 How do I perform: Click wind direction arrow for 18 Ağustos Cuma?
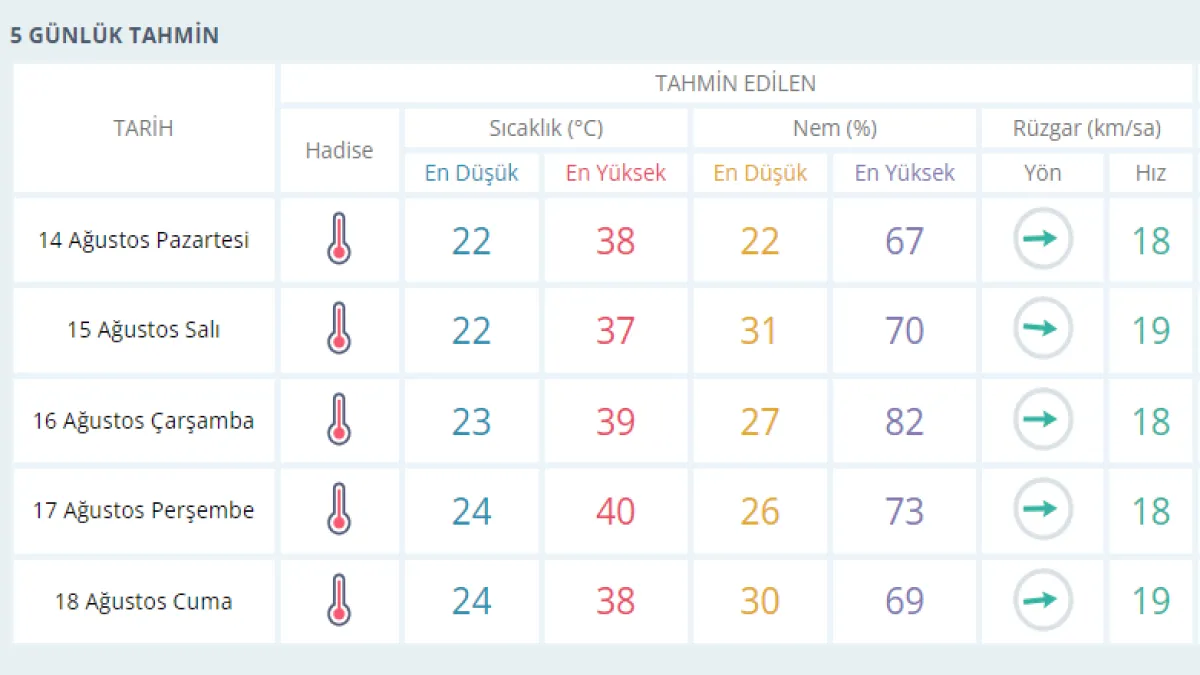click(1043, 600)
